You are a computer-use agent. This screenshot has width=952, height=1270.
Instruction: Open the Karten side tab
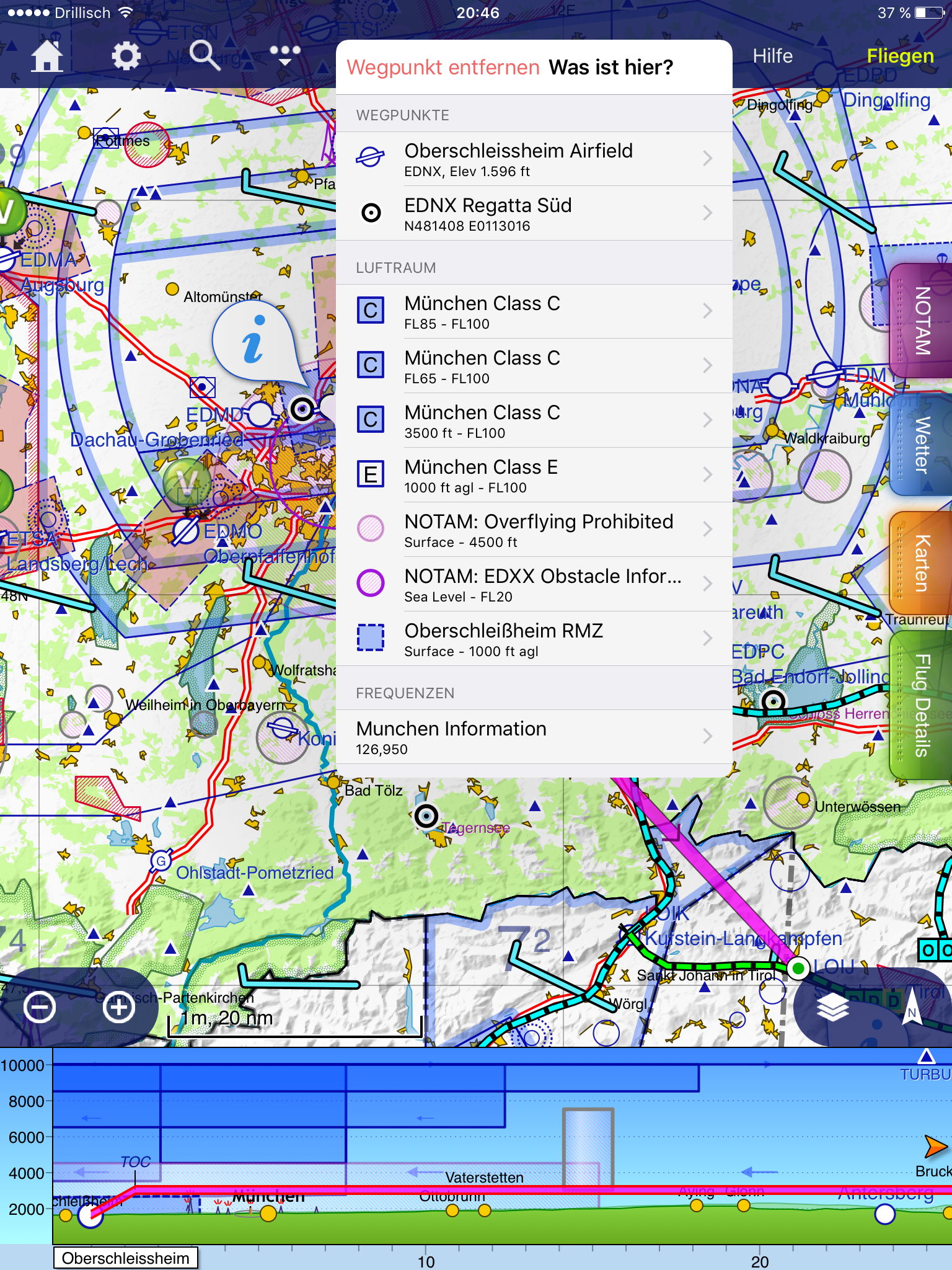click(922, 563)
